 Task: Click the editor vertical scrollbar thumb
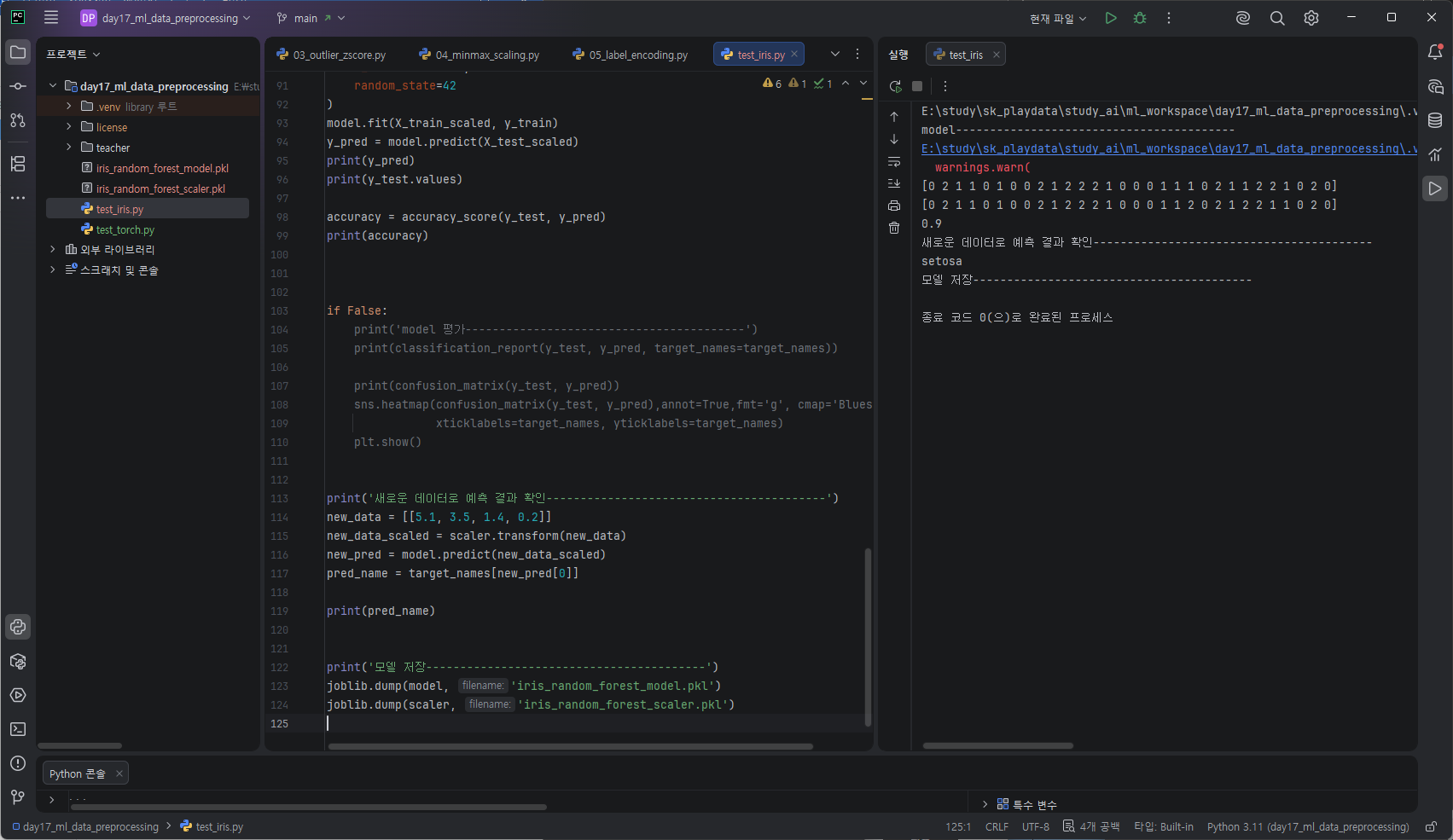(868, 637)
